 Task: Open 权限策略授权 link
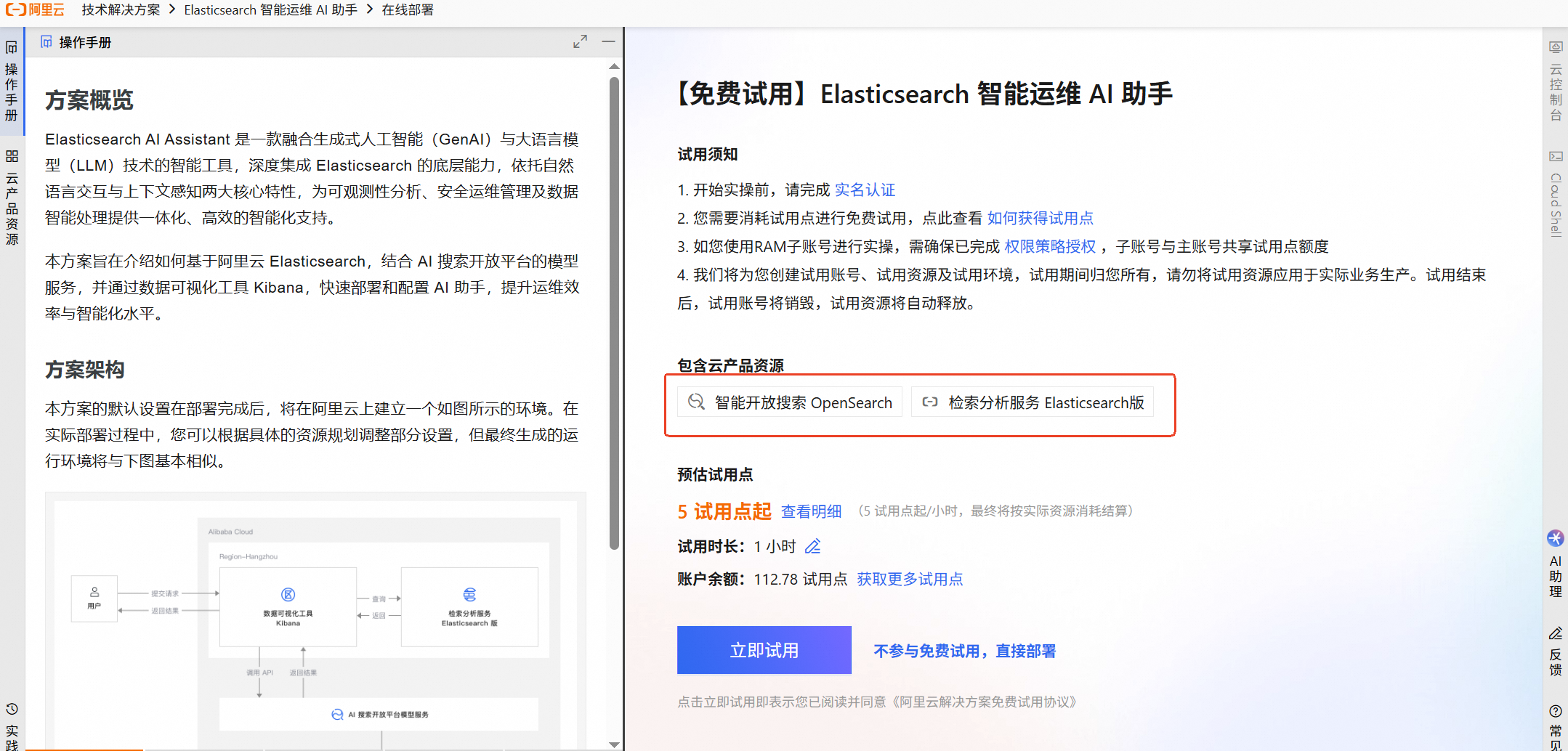[1050, 246]
